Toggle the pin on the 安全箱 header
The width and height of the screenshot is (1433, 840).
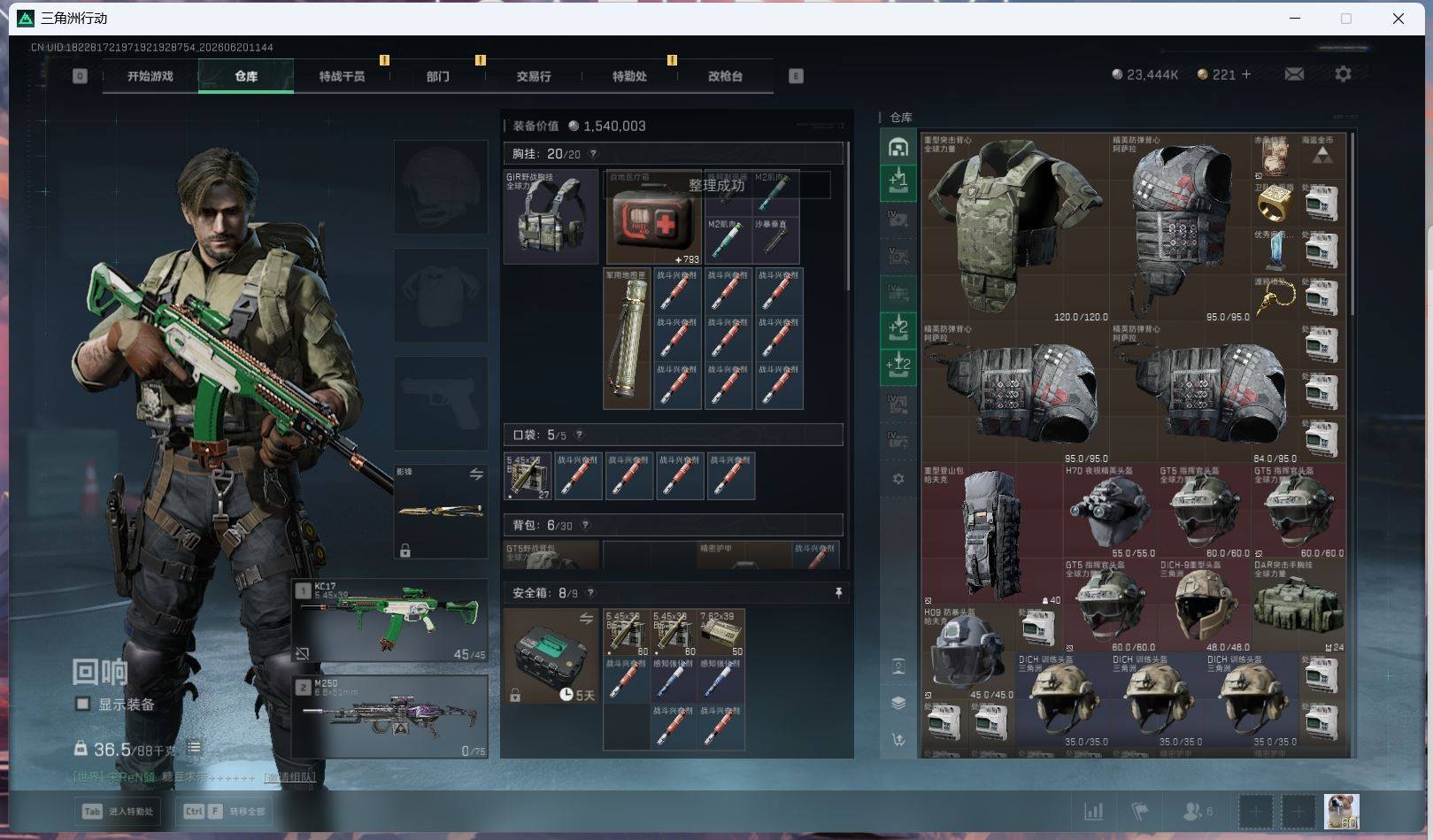pos(838,593)
